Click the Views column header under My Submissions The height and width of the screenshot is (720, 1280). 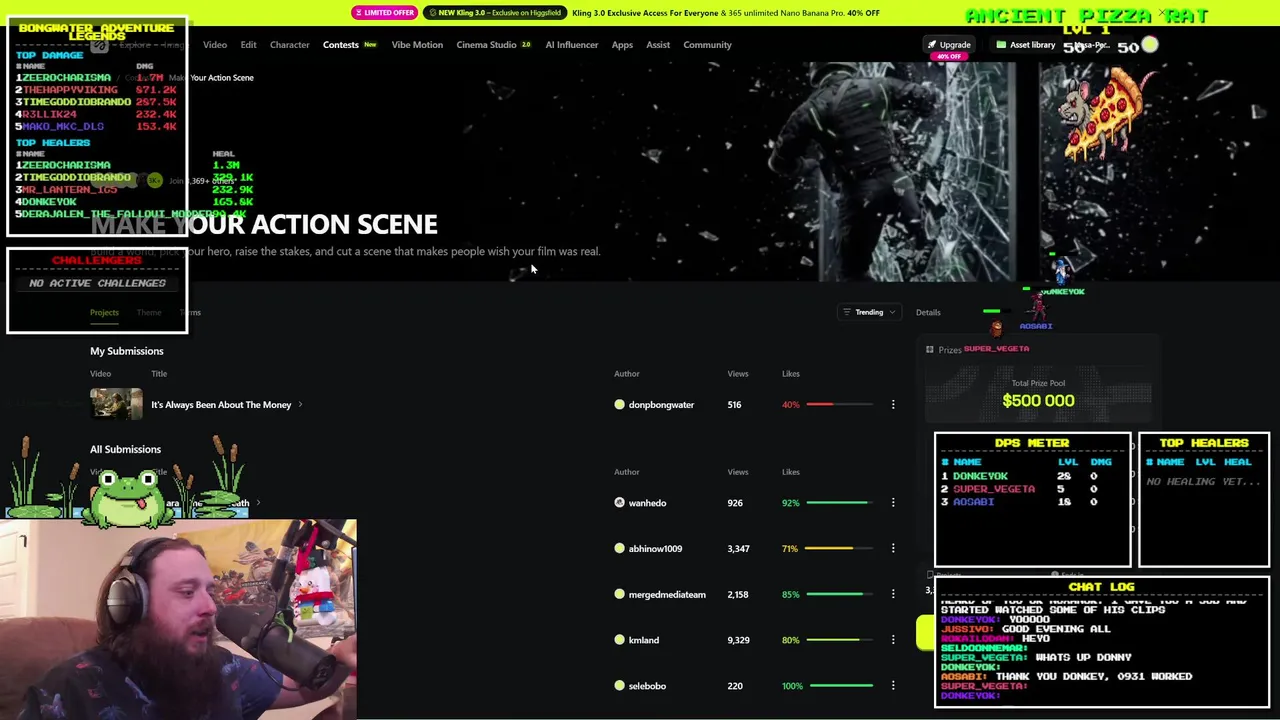[x=738, y=374]
